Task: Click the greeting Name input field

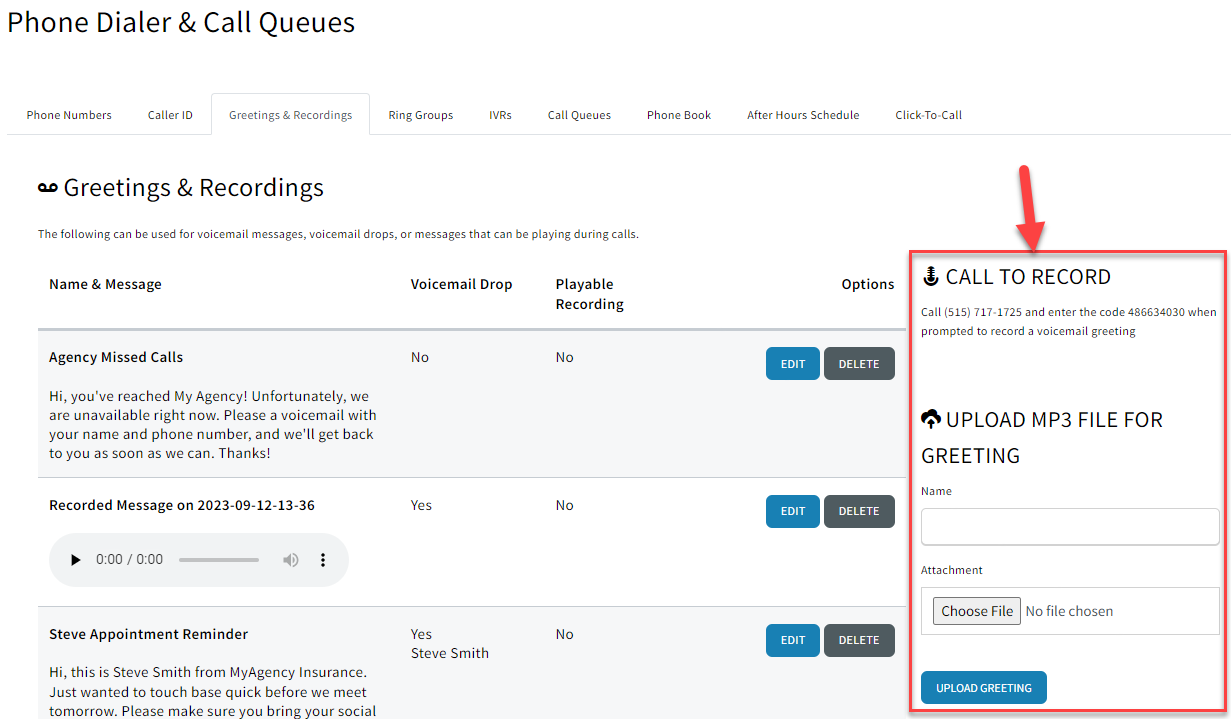Action: pyautogui.click(x=1070, y=526)
